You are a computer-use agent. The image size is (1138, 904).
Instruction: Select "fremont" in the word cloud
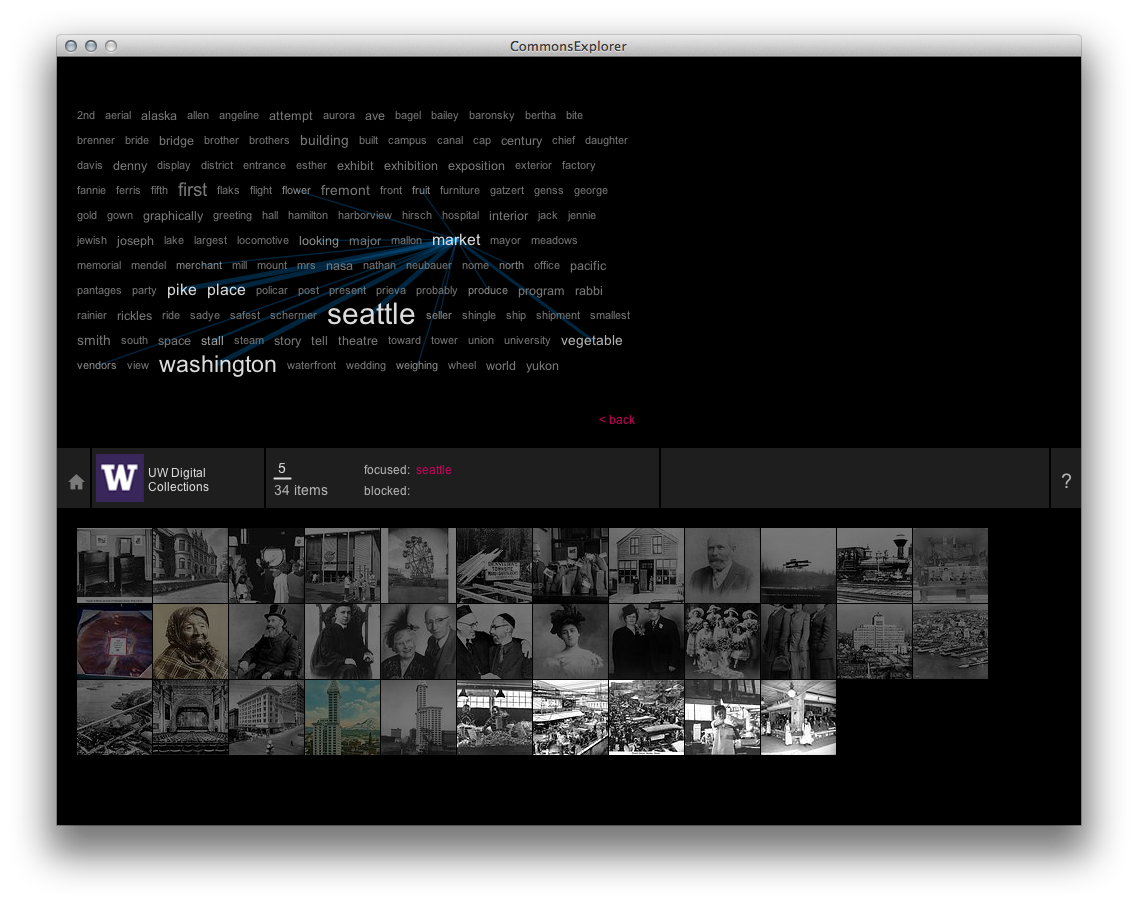point(345,189)
